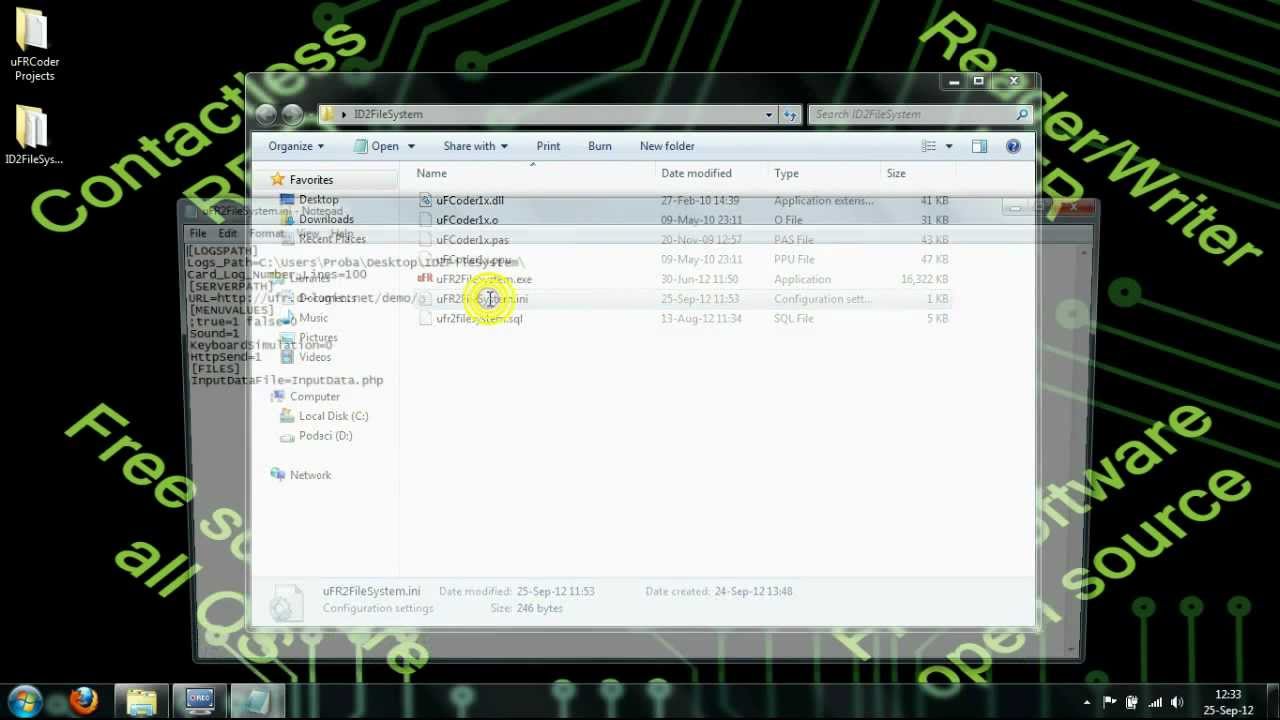Select Computer in navigation pane

314,396
